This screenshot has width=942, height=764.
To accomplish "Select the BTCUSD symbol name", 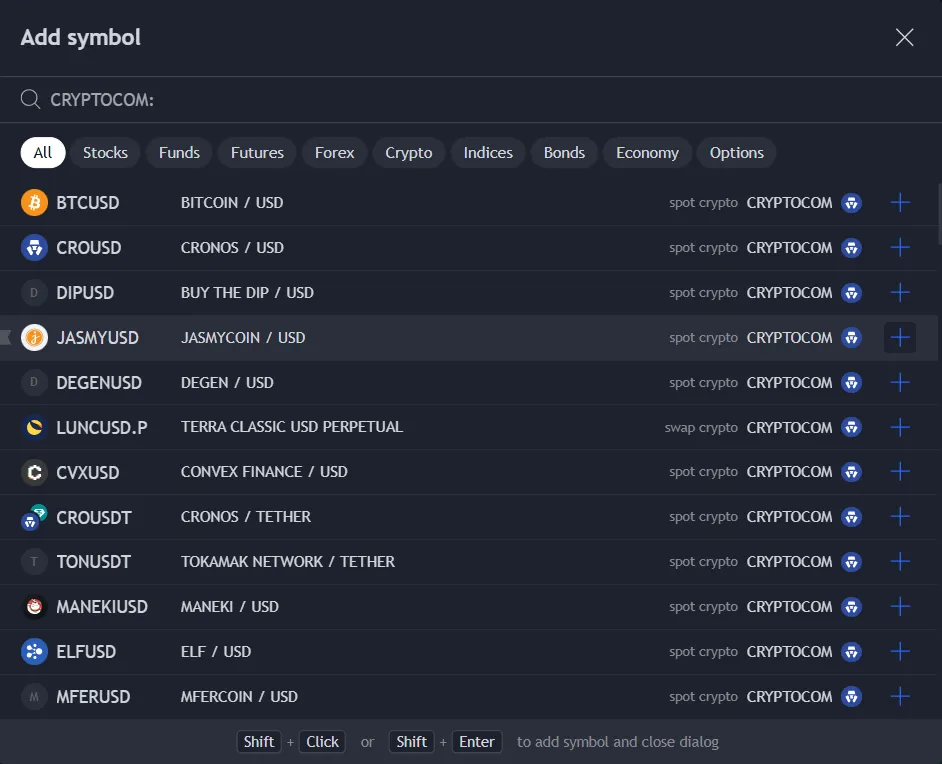I will [88, 203].
